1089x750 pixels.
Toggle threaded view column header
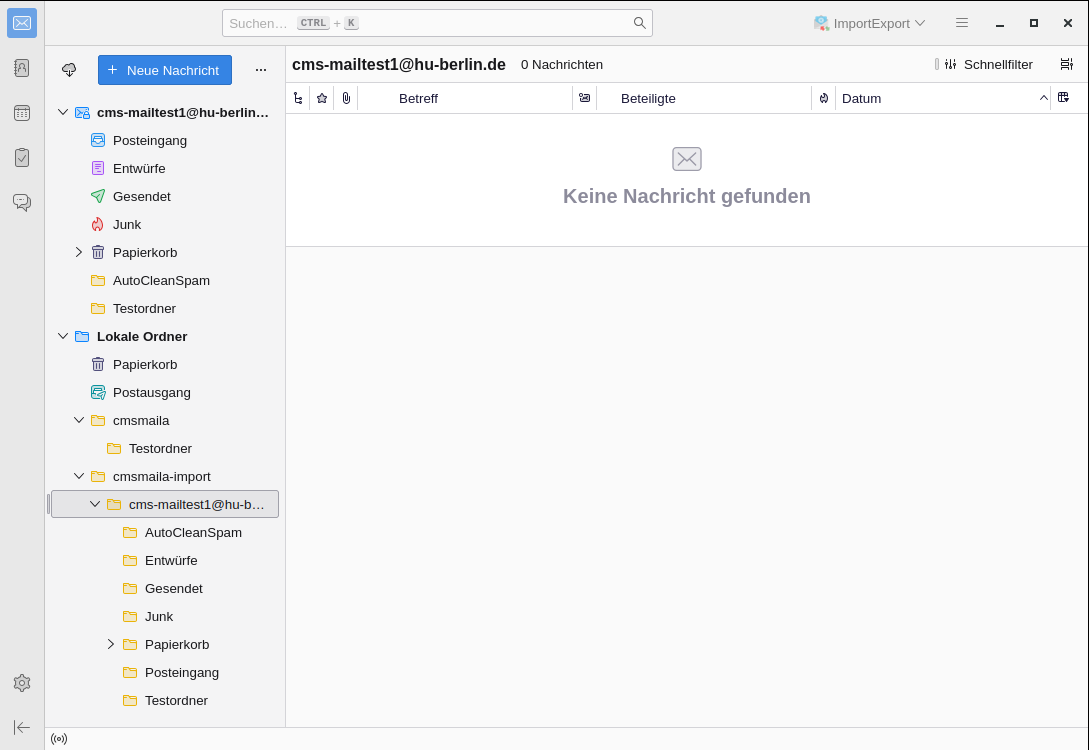point(298,98)
